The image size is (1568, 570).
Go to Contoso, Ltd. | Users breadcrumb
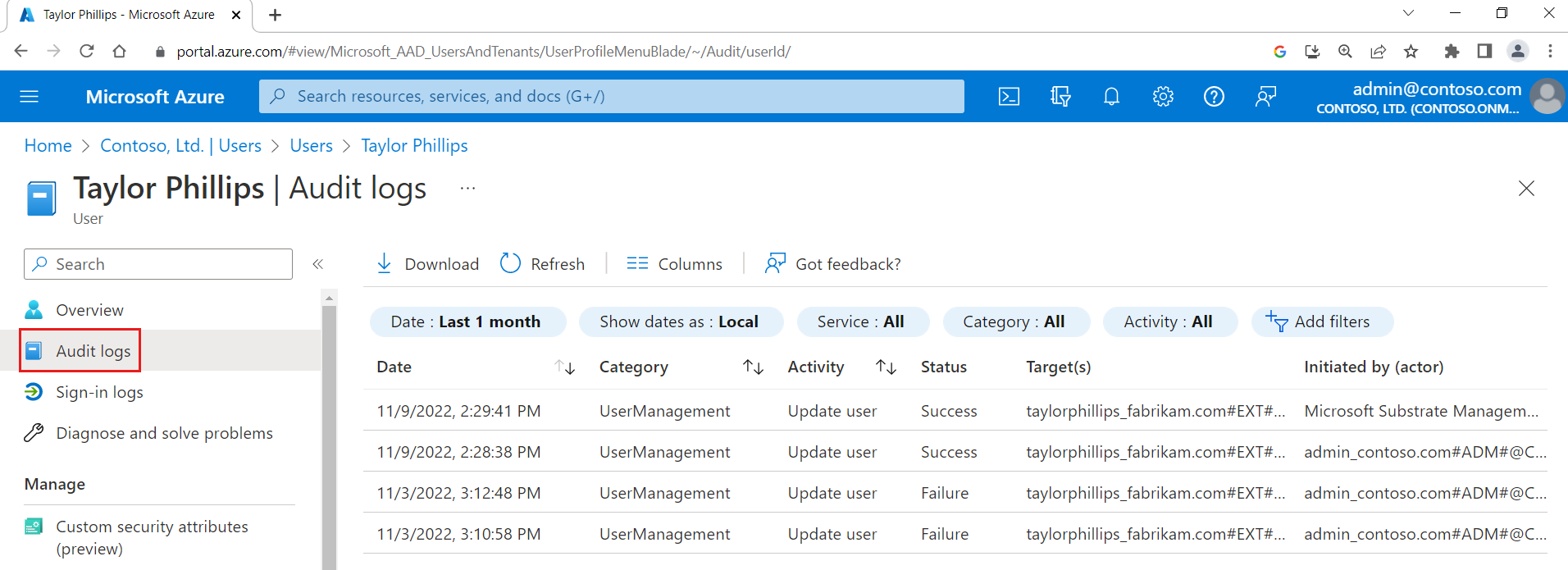pyautogui.click(x=180, y=145)
